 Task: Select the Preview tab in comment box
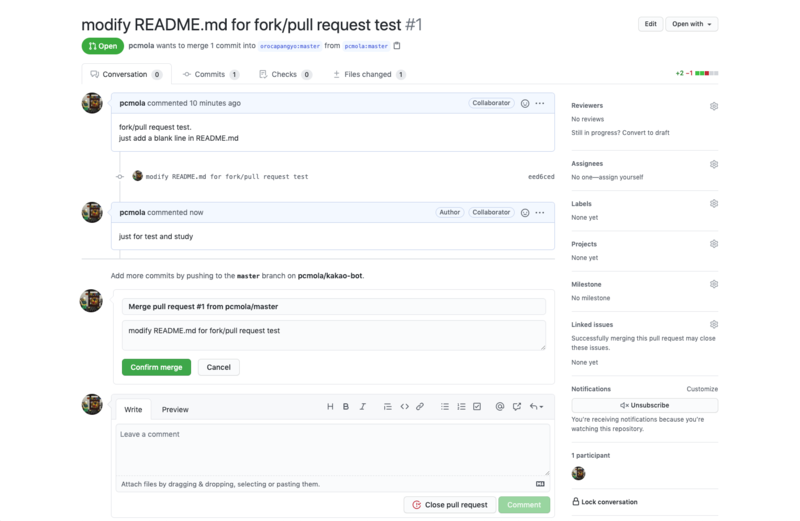[175, 410]
